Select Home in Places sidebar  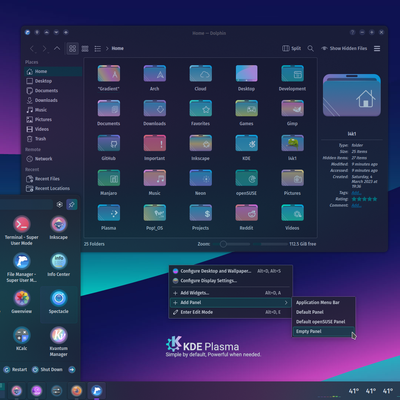[x=53, y=71]
